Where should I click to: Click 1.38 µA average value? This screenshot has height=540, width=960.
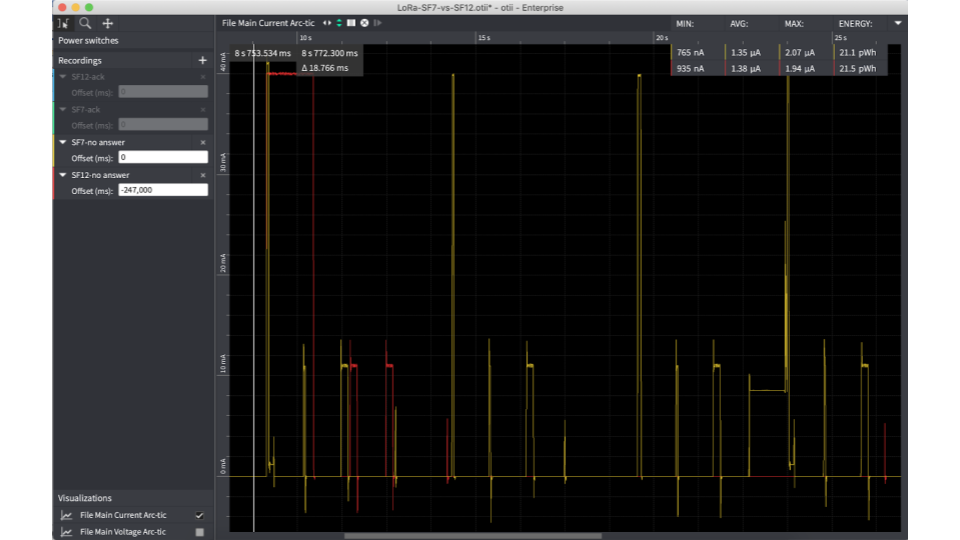pyautogui.click(x=746, y=69)
